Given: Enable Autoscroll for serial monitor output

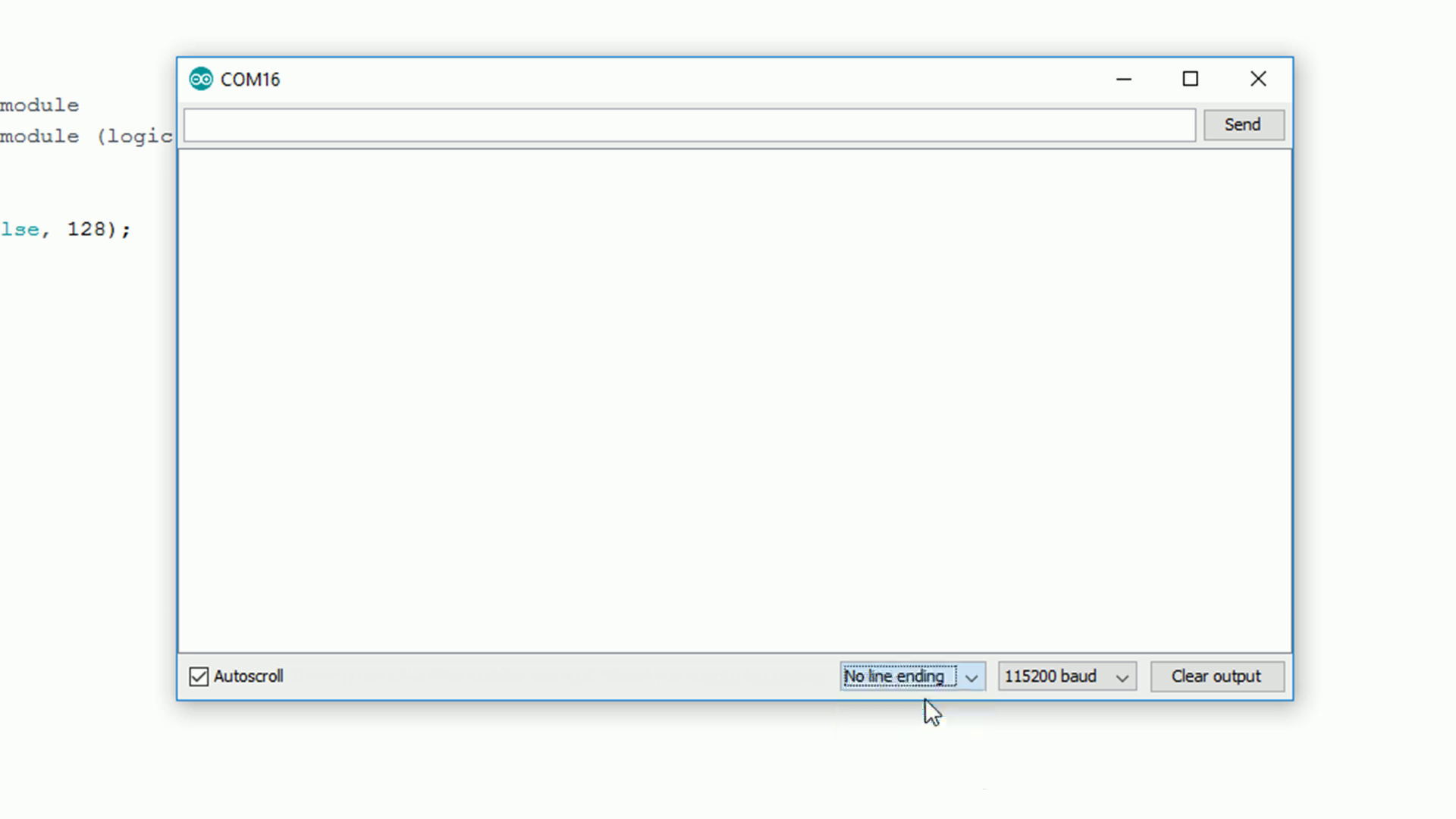Looking at the screenshot, I should 198,676.
